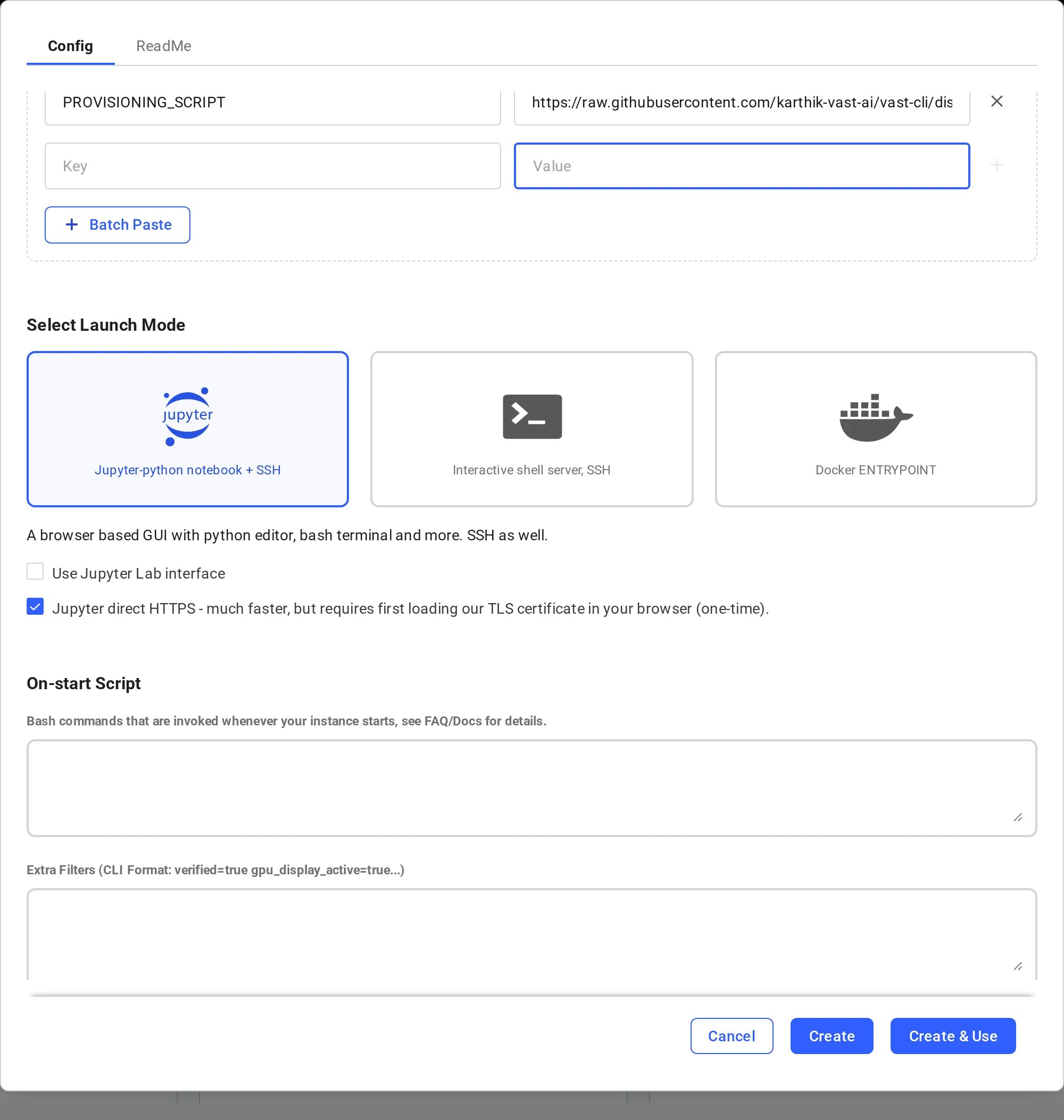
Task: Switch to the ReadMe tab
Action: pyautogui.click(x=163, y=46)
